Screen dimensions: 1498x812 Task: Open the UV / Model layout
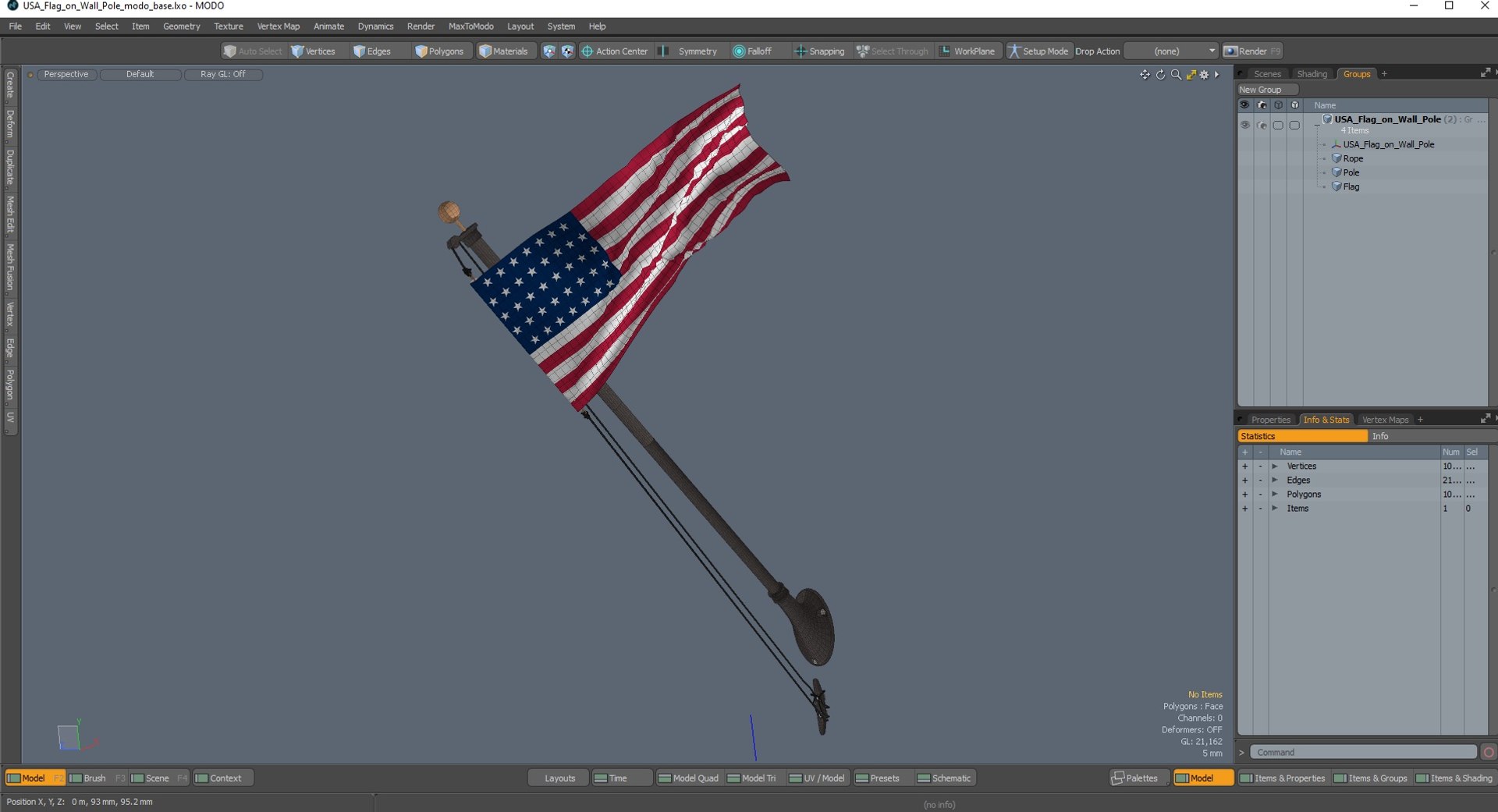[x=818, y=778]
